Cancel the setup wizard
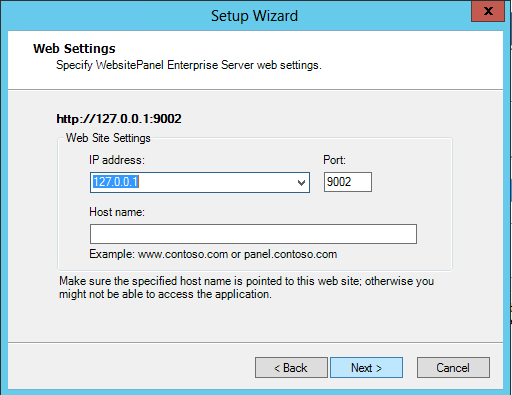 tap(453, 368)
